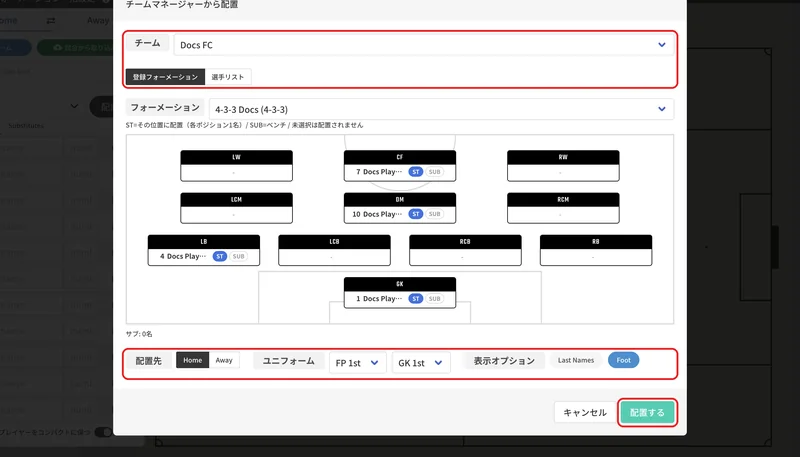Toggle the Foot display option
Image resolution: width=800 pixels, height=457 pixels.
(623, 360)
